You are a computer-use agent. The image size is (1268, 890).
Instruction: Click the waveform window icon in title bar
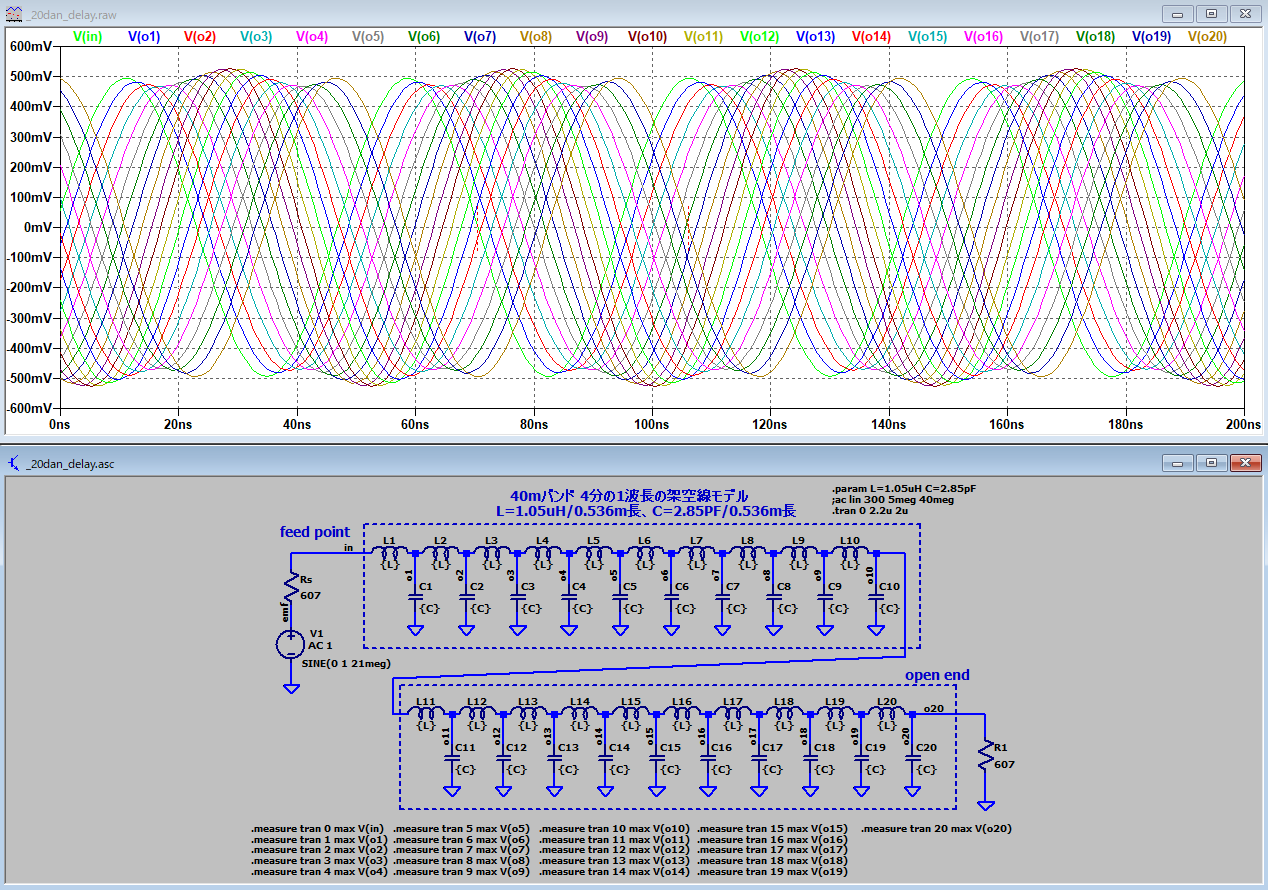click(x=14, y=14)
